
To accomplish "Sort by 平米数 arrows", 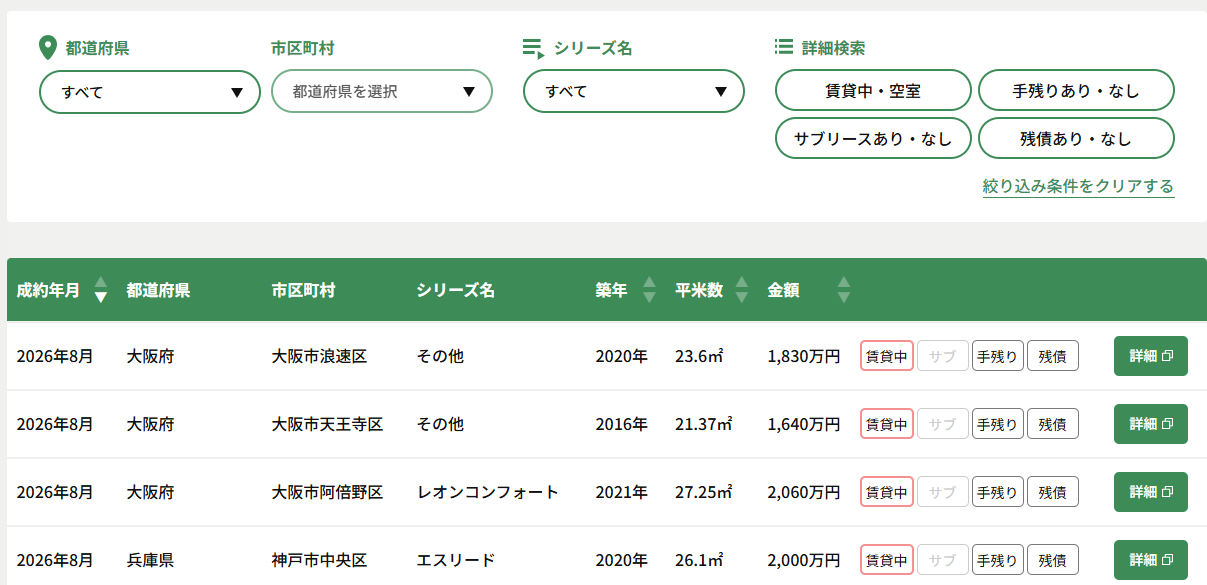I will click(742, 290).
